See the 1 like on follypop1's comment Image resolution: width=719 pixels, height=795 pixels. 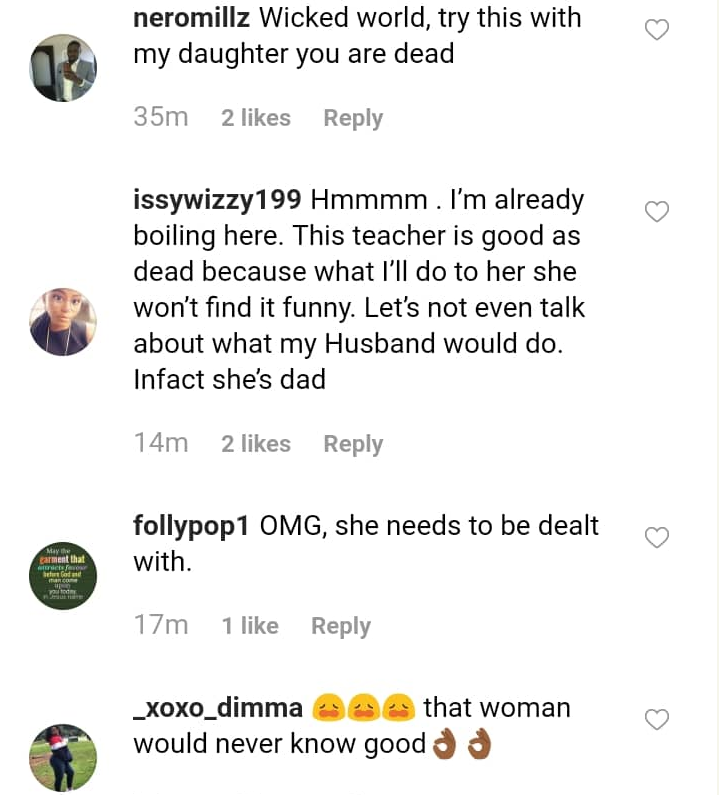pos(250,626)
